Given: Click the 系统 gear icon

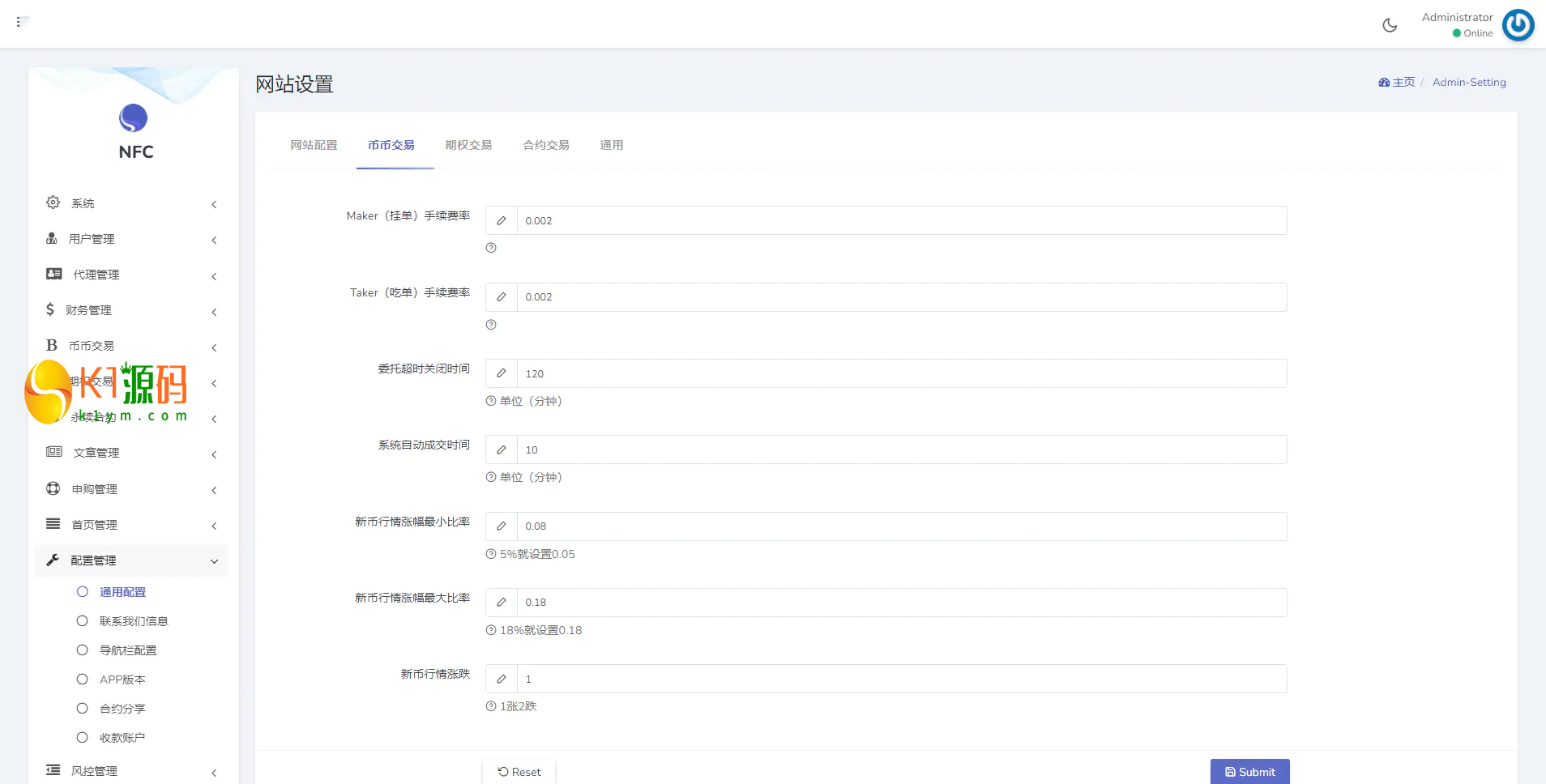Looking at the screenshot, I should point(53,202).
